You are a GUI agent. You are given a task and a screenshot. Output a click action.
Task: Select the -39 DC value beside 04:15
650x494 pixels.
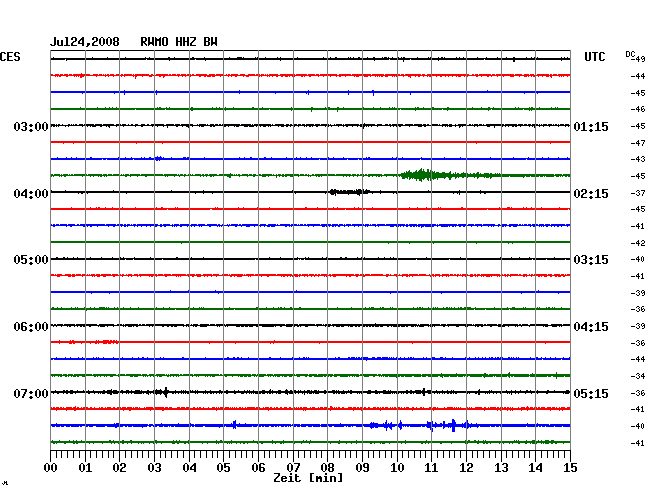(638, 326)
